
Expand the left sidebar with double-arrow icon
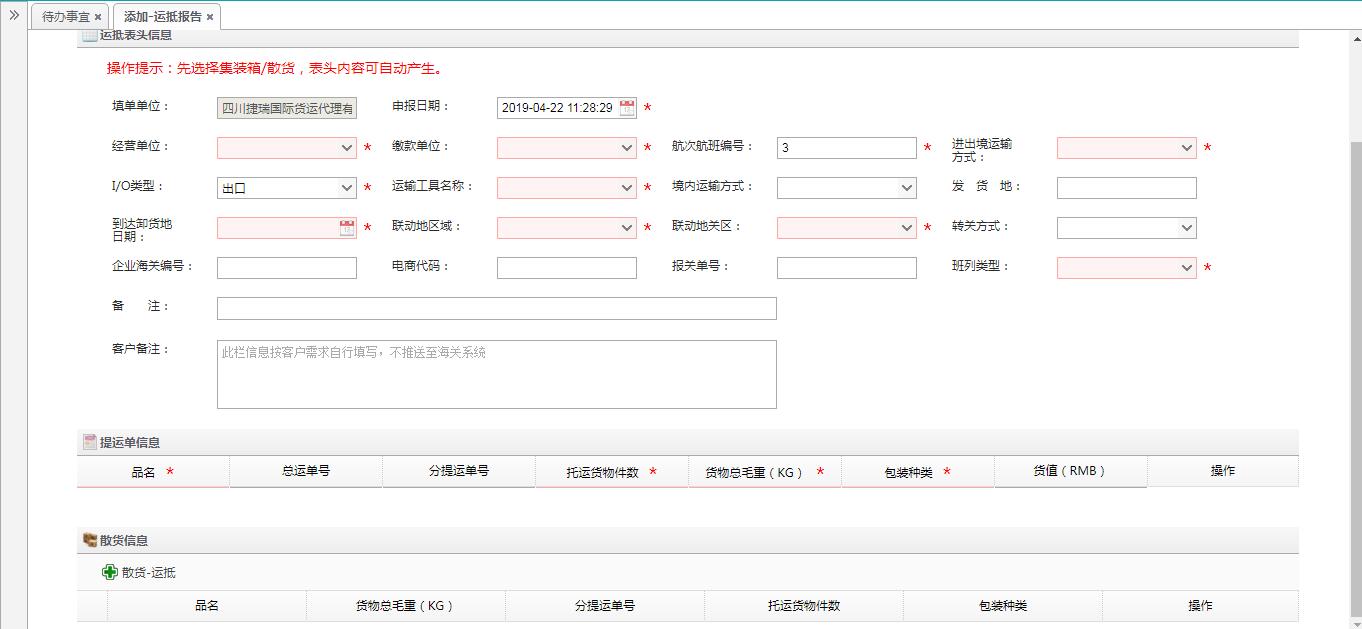click(x=14, y=15)
